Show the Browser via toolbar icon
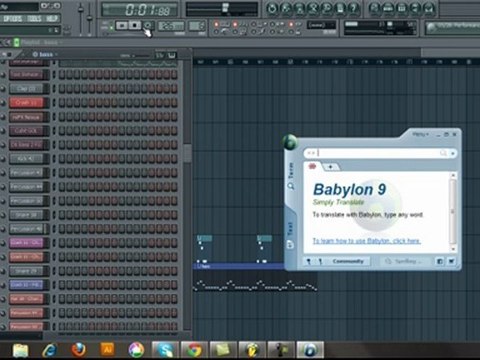The image size is (480, 360). [x=416, y=8]
